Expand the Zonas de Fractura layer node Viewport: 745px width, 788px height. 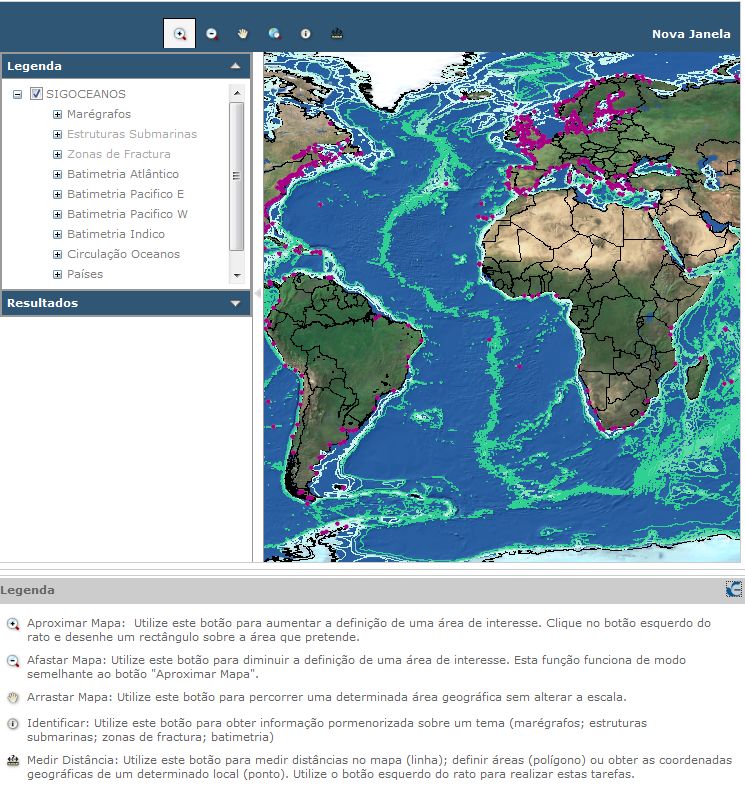57,154
